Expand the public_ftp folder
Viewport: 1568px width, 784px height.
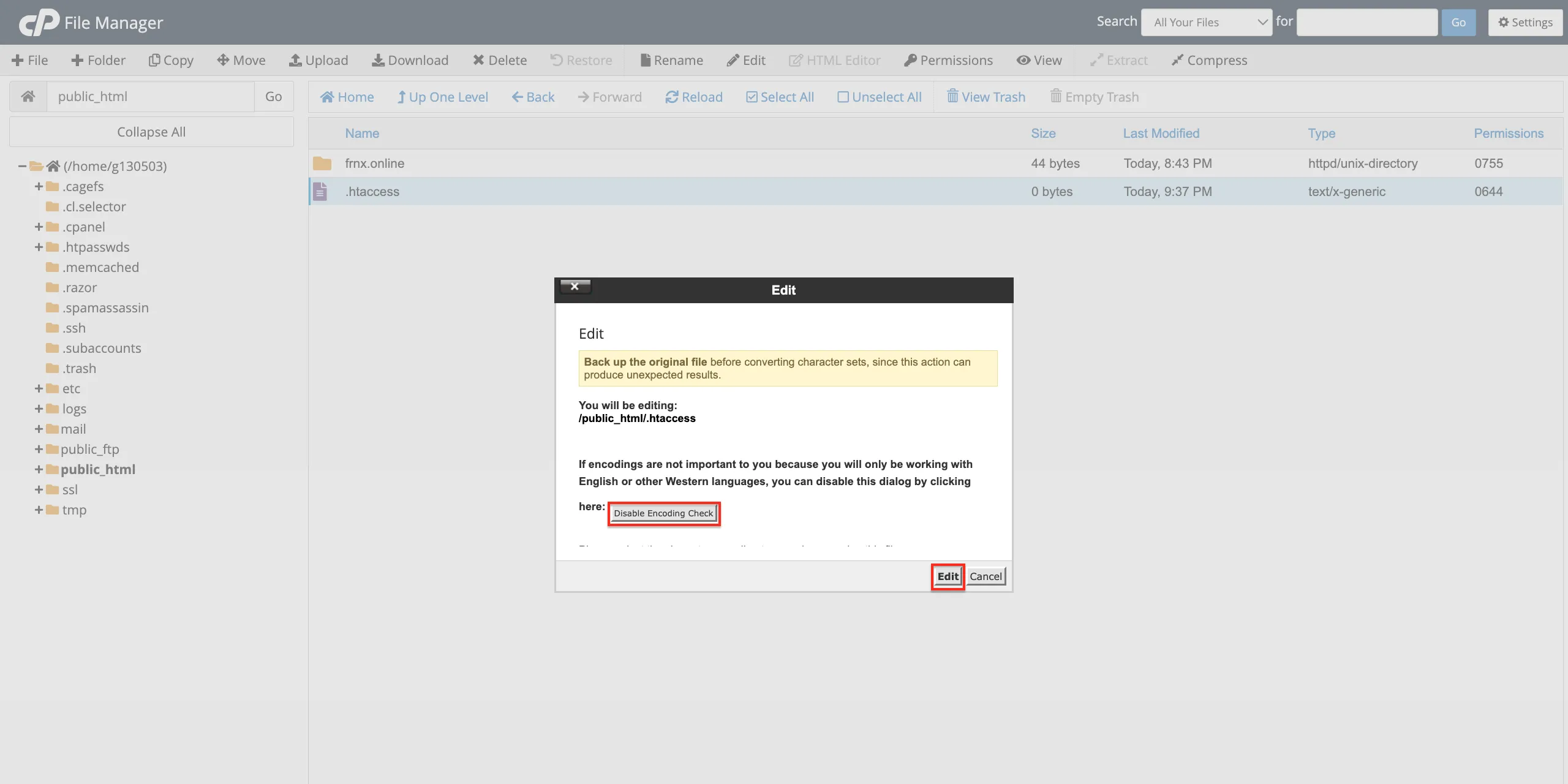(39, 449)
